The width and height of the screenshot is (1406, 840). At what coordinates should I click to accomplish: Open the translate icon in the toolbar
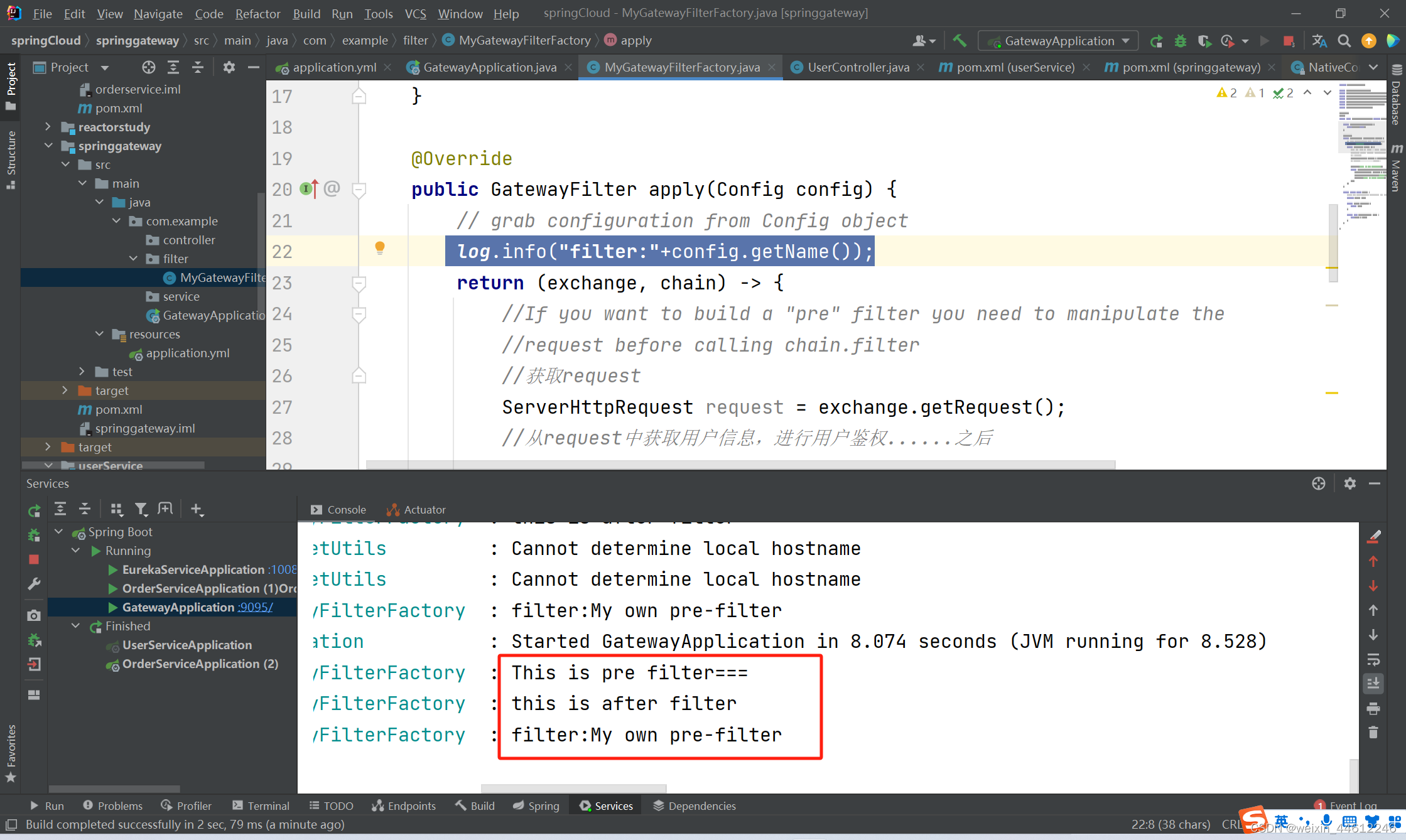[x=1319, y=41]
